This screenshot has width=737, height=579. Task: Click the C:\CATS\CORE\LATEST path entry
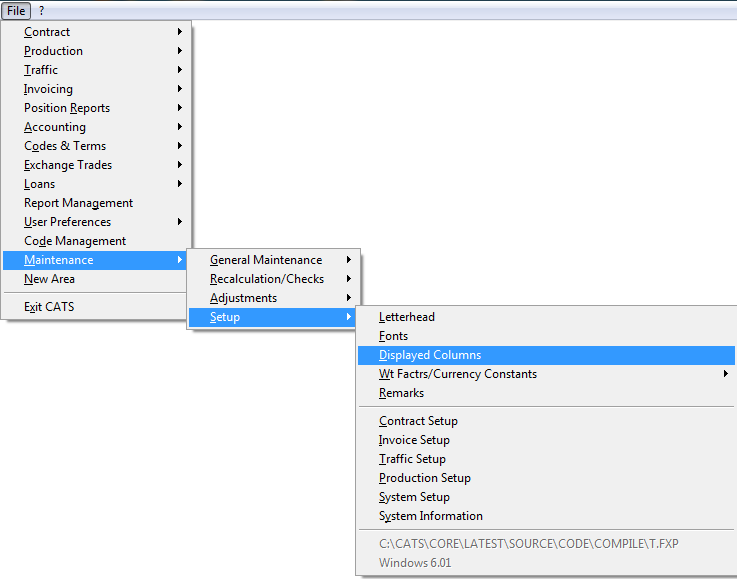pyautogui.click(x=546, y=544)
